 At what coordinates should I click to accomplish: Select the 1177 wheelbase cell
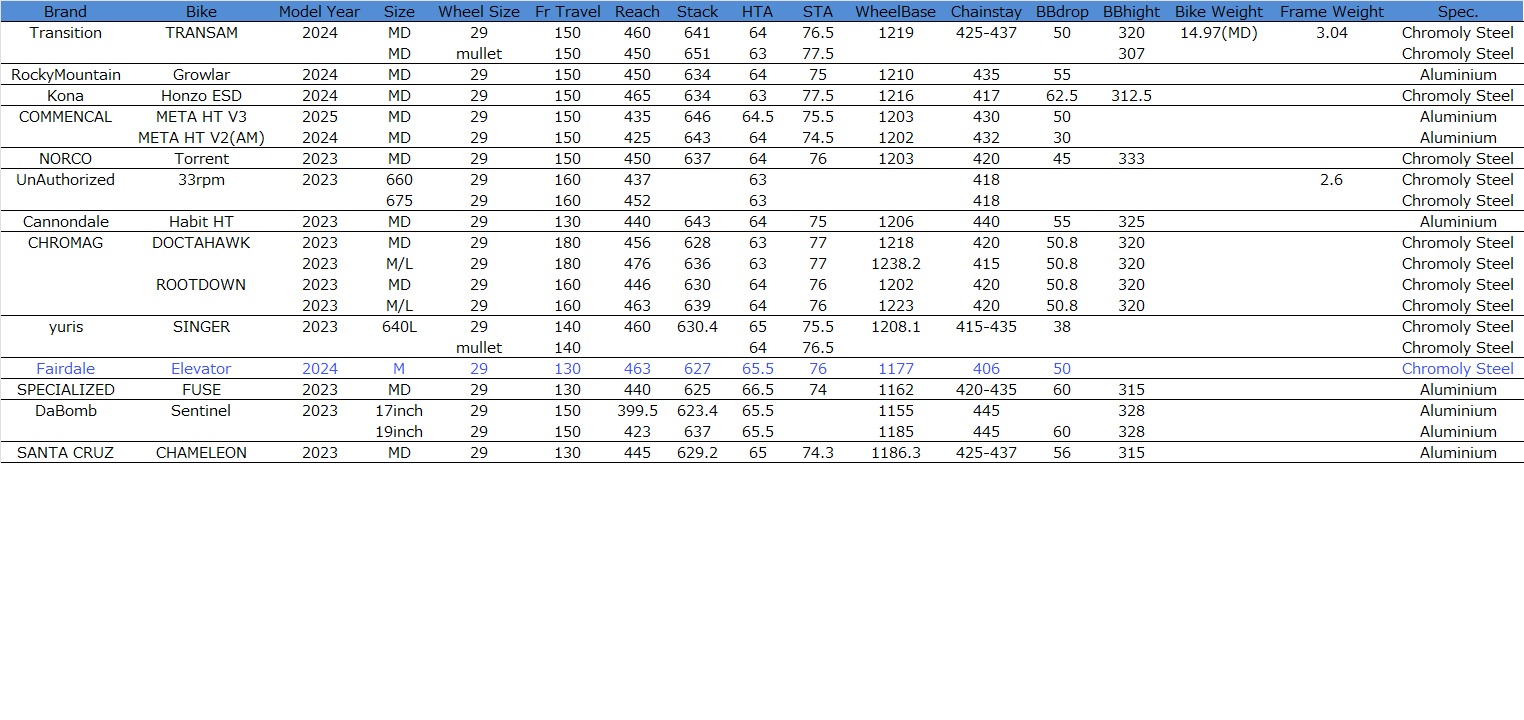[x=896, y=369]
